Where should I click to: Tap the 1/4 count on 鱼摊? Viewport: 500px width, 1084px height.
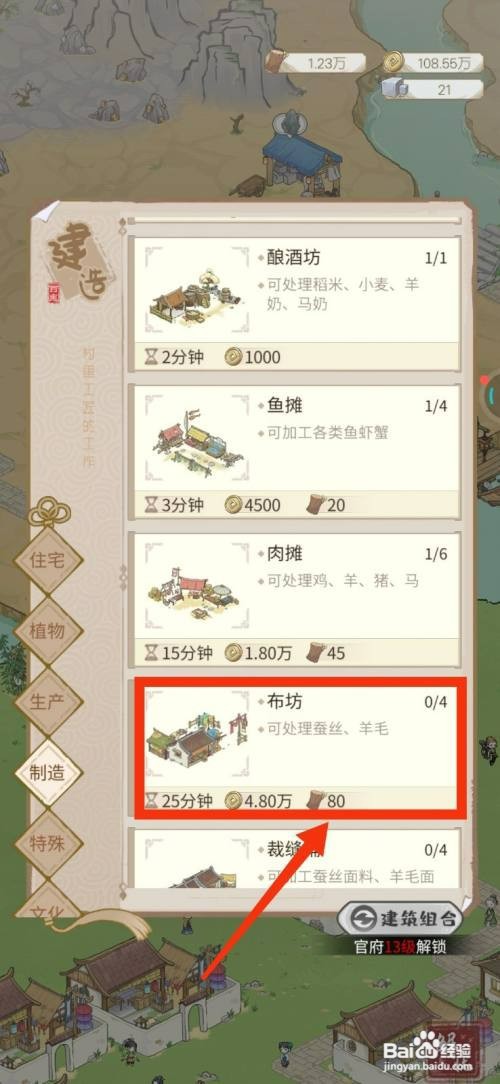click(436, 406)
